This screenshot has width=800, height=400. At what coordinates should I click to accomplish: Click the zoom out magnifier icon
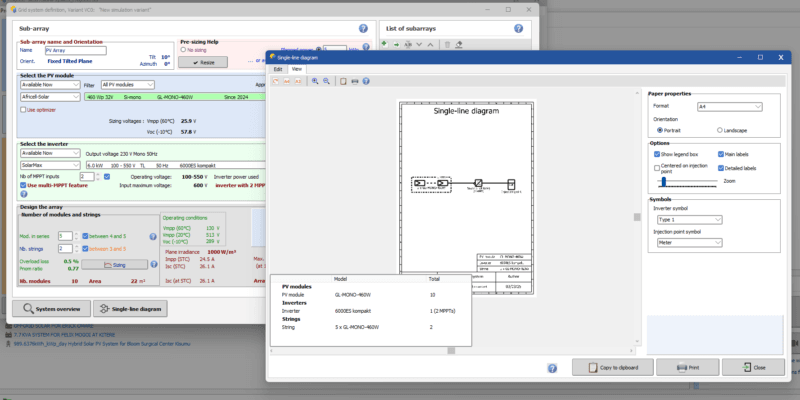point(326,81)
